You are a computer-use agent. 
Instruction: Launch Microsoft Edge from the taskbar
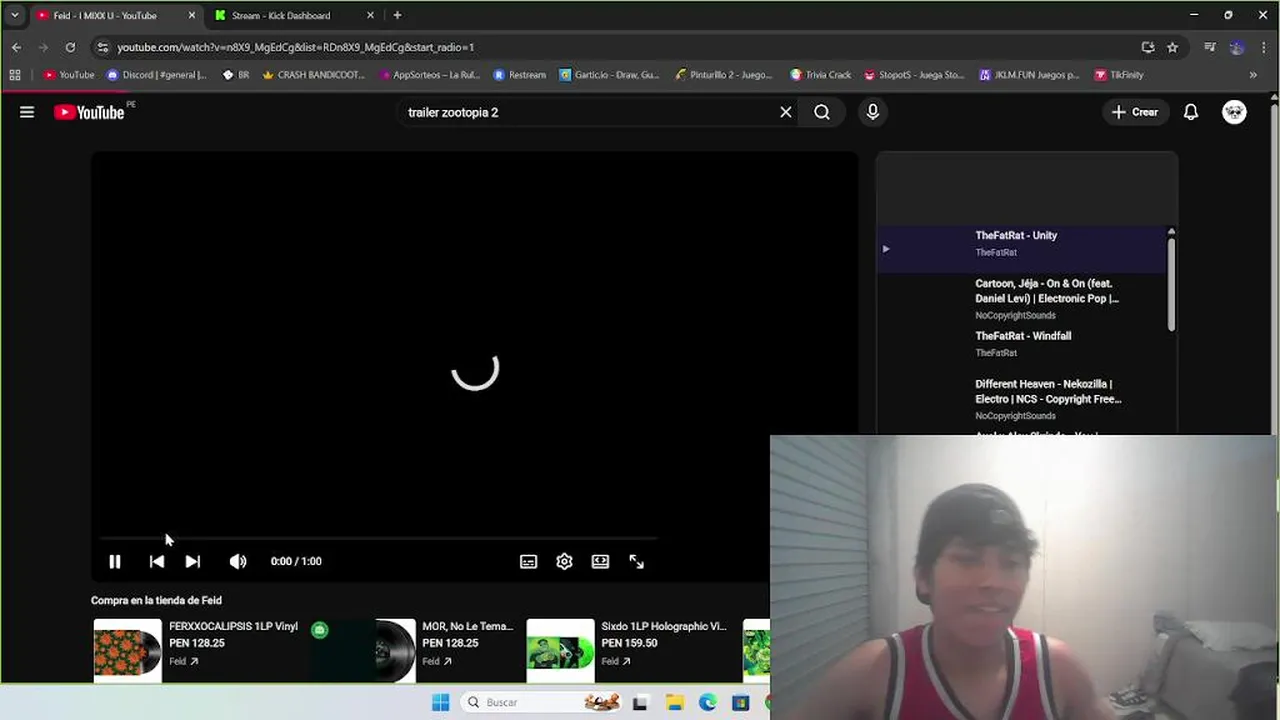(708, 703)
